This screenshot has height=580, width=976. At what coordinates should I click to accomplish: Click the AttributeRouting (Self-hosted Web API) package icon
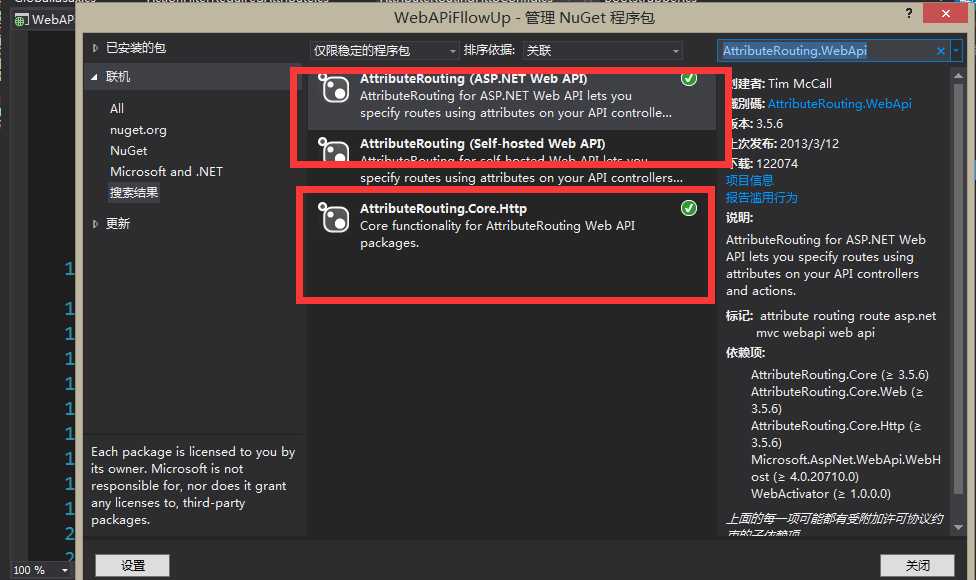tap(334, 150)
